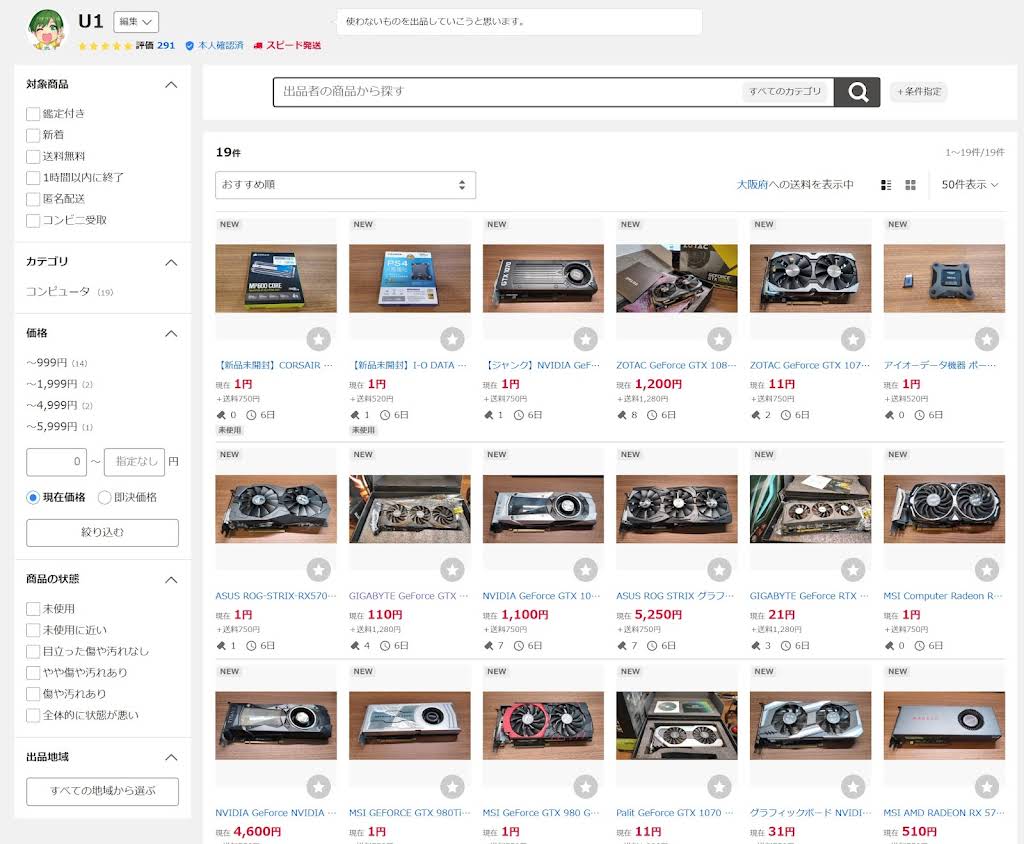The image size is (1024, 844).
Task: Enable the 送料無料 filter
Action: coord(33,157)
